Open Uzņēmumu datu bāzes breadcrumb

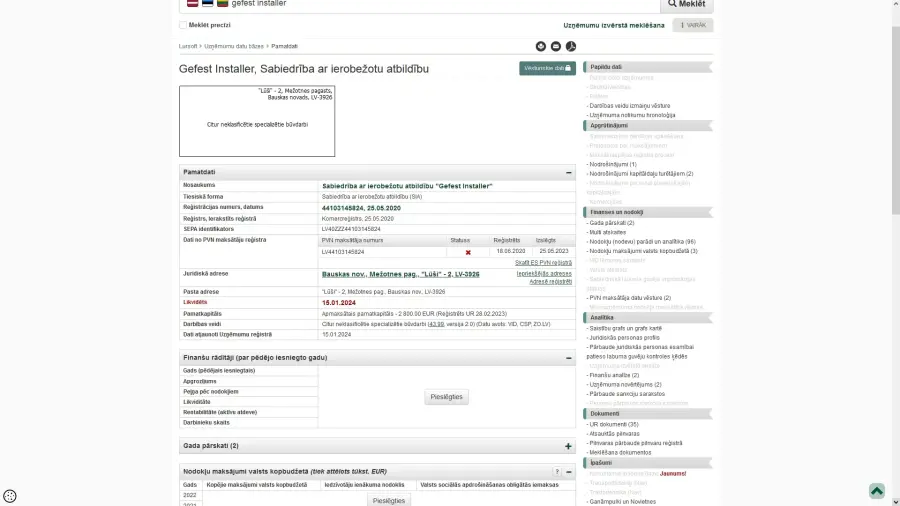(x=234, y=46)
